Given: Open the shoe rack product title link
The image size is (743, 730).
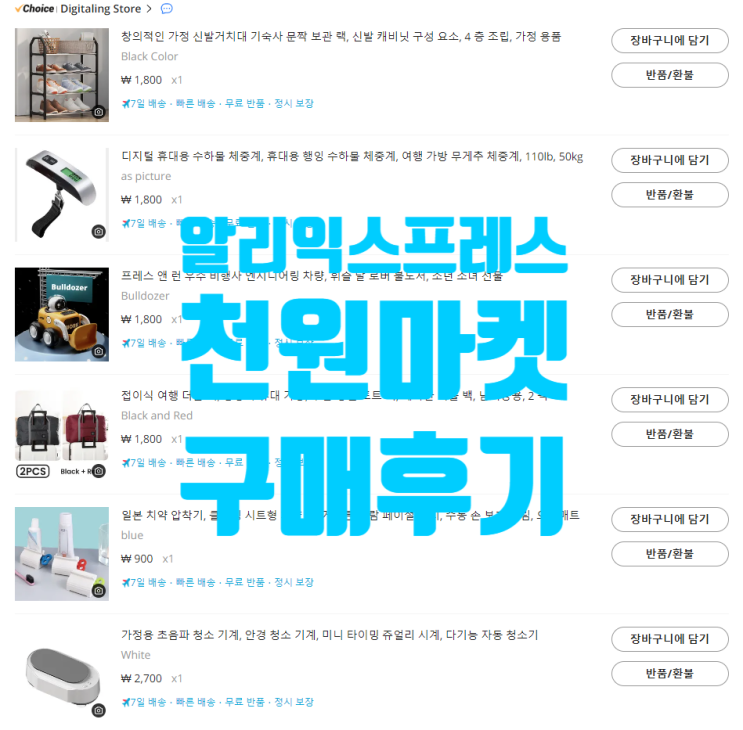Looking at the screenshot, I should [341, 36].
